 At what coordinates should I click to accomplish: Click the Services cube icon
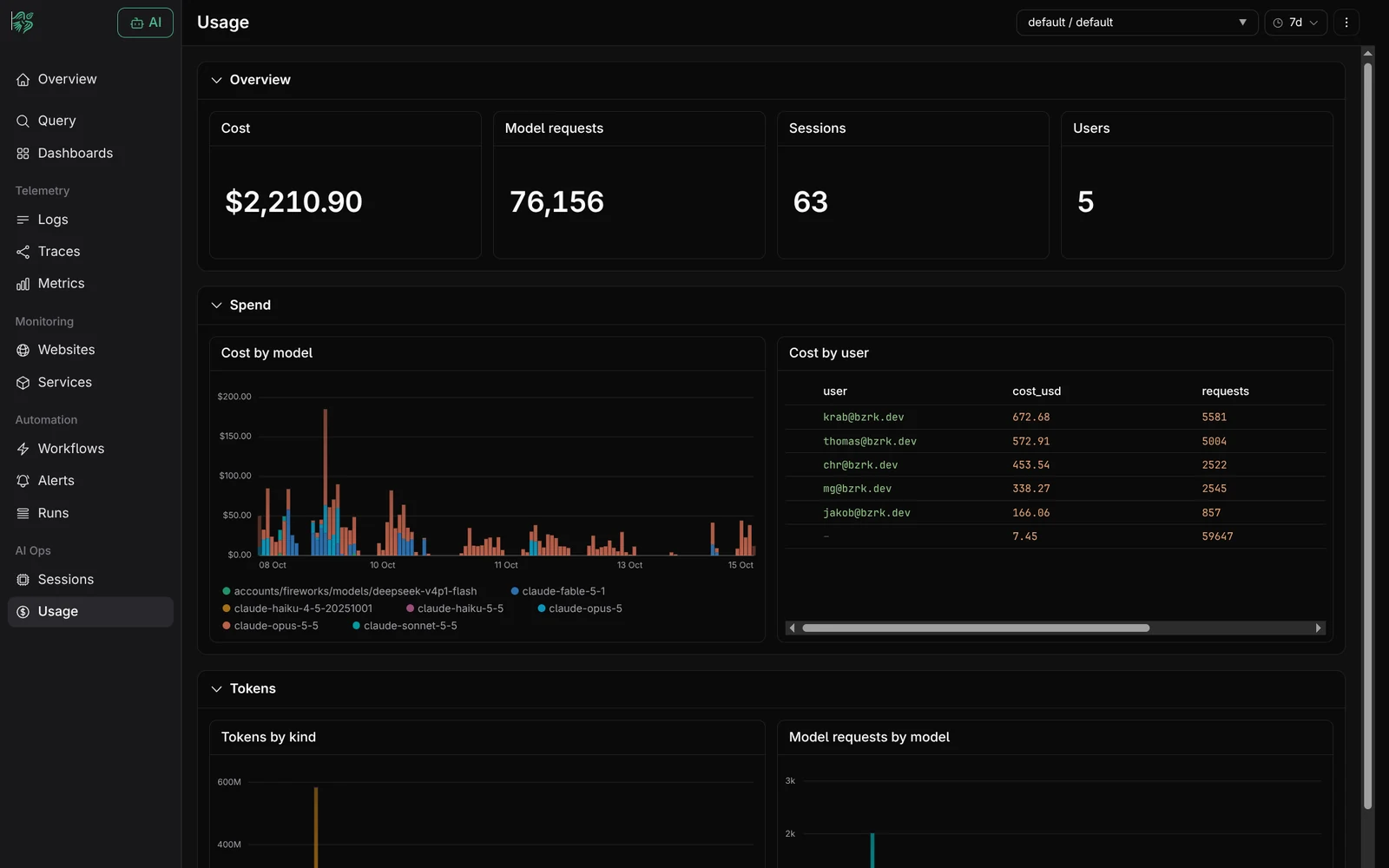(x=23, y=383)
